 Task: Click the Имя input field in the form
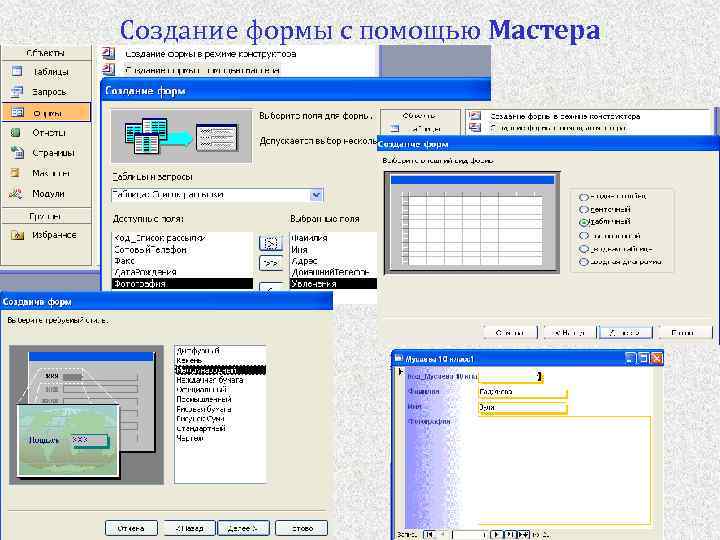click(523, 408)
